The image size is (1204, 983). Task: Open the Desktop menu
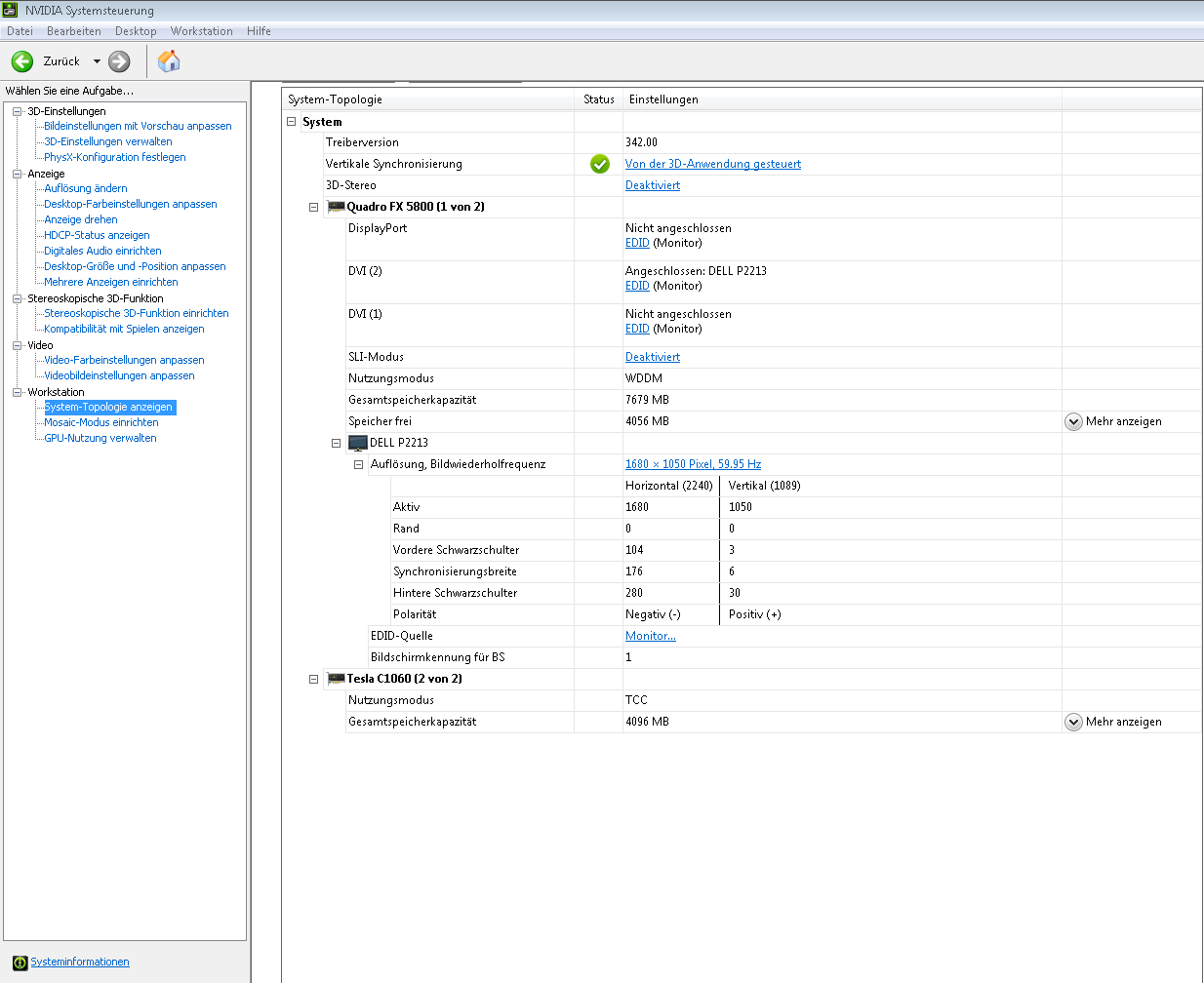coord(136,31)
